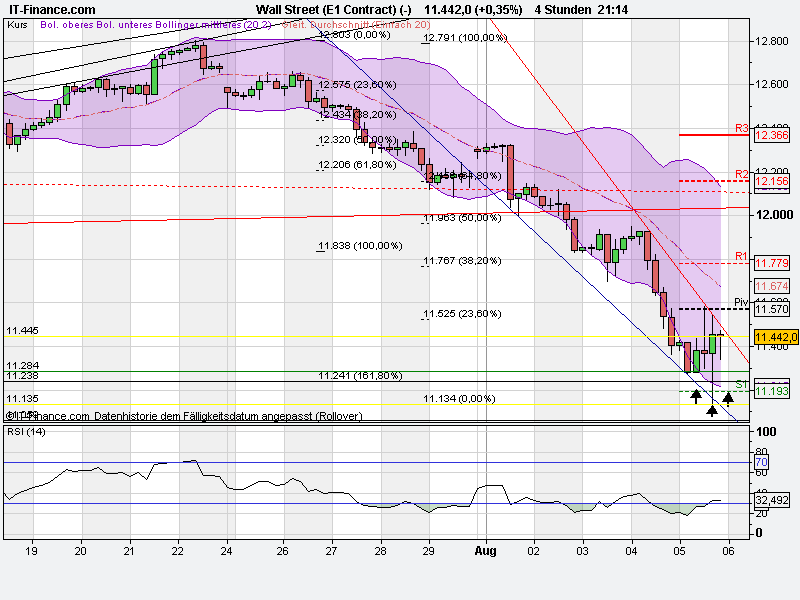Click Fibonacci label 11.525 (23,60%)
Image resolution: width=800 pixels, height=600 pixels.
[462, 314]
